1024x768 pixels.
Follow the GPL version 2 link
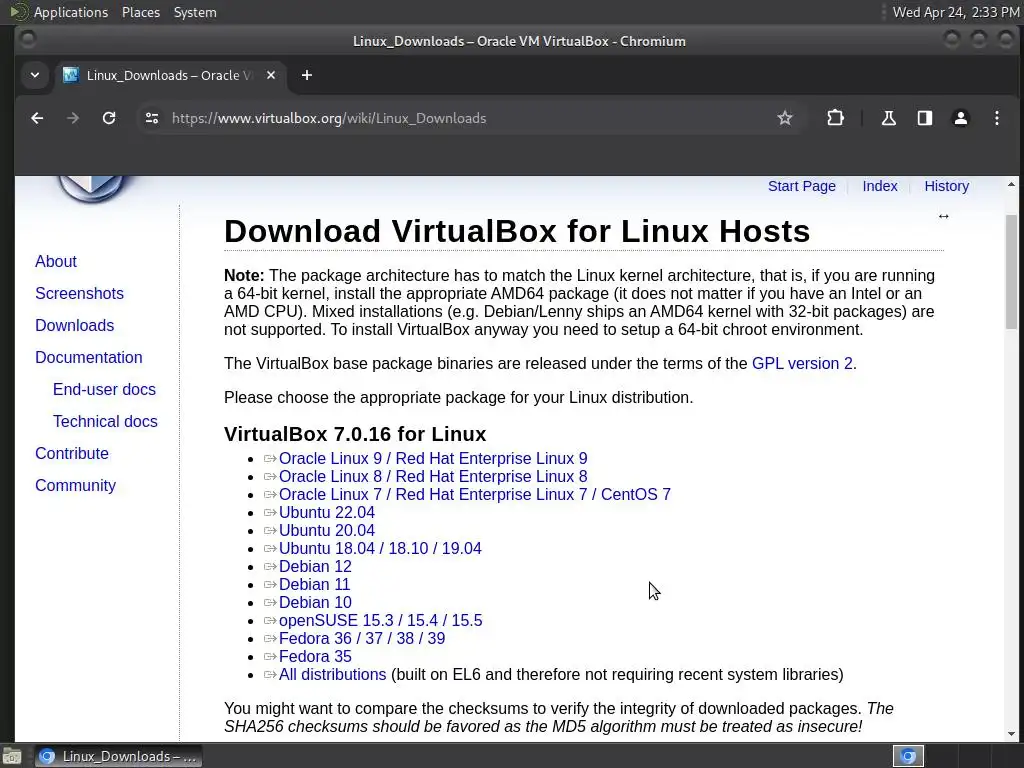pyautogui.click(x=802, y=363)
